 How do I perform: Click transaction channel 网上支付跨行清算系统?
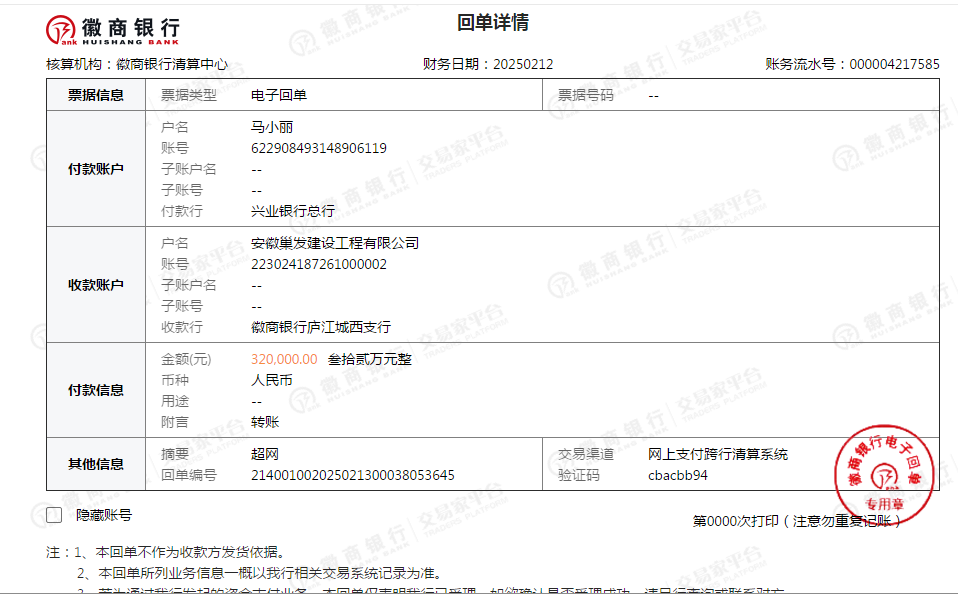(717, 454)
